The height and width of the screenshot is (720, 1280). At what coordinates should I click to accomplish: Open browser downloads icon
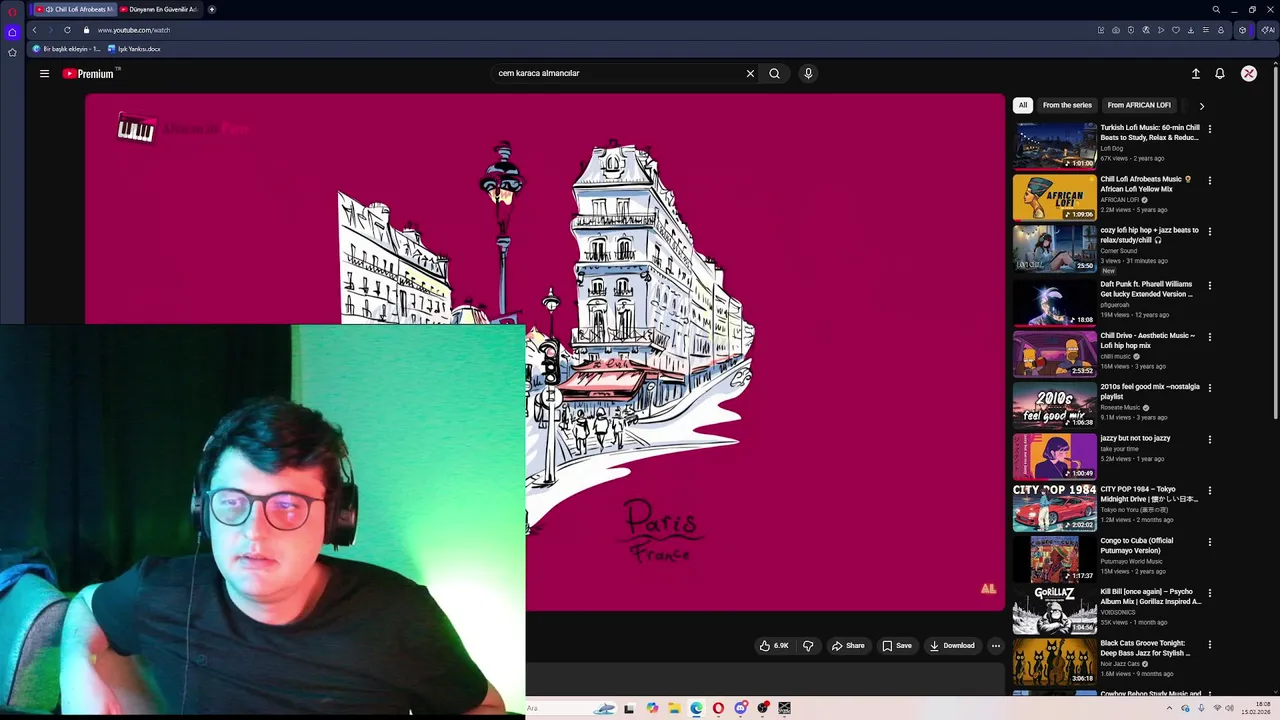coord(1191,30)
